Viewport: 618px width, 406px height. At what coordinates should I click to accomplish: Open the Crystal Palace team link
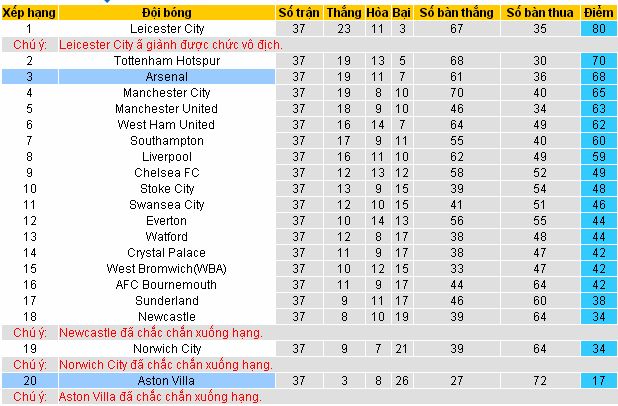click(x=166, y=253)
